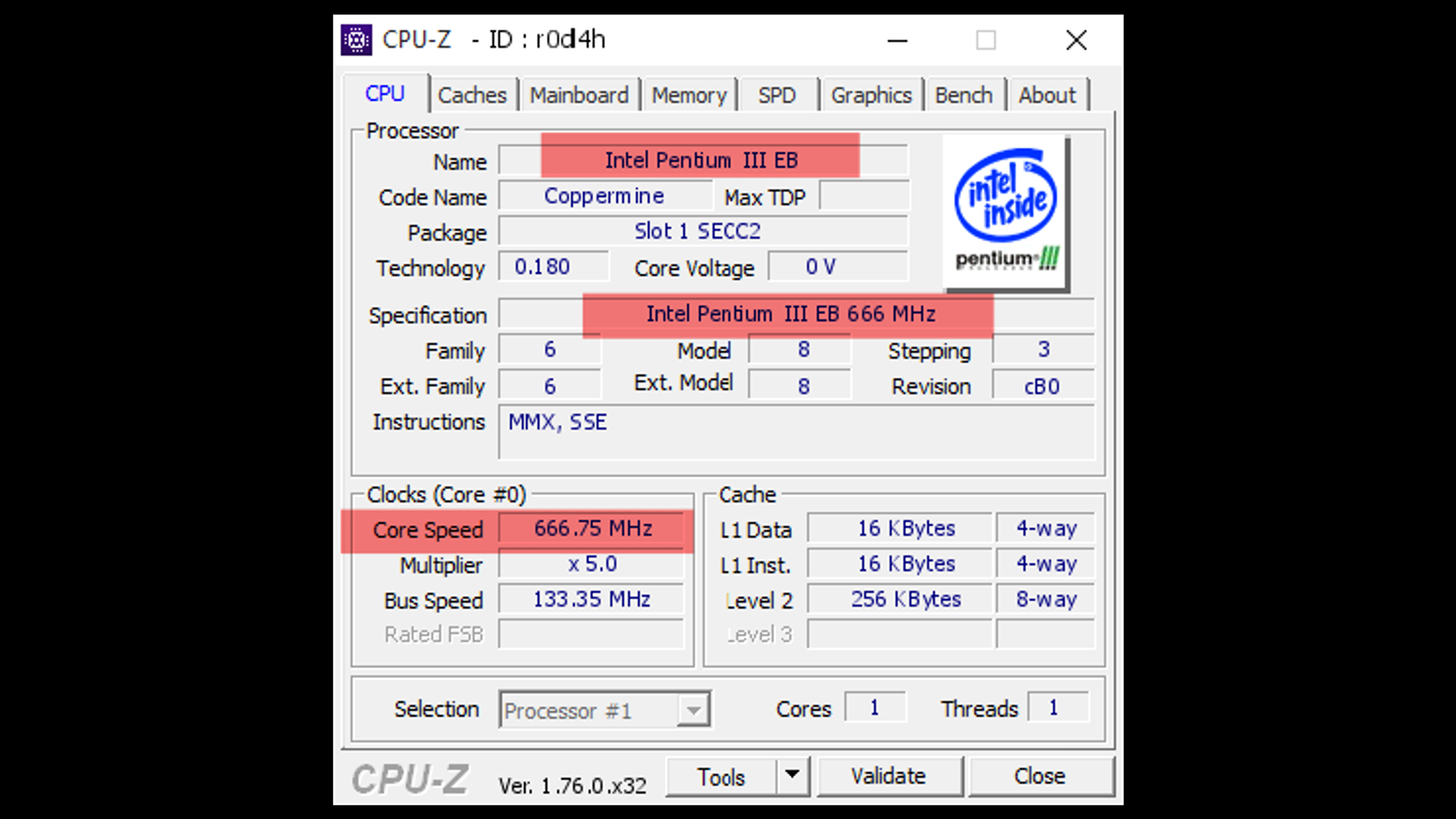Click the 256 KBytes Level 2 cache value
The height and width of the screenshot is (819, 1456).
coord(900,599)
